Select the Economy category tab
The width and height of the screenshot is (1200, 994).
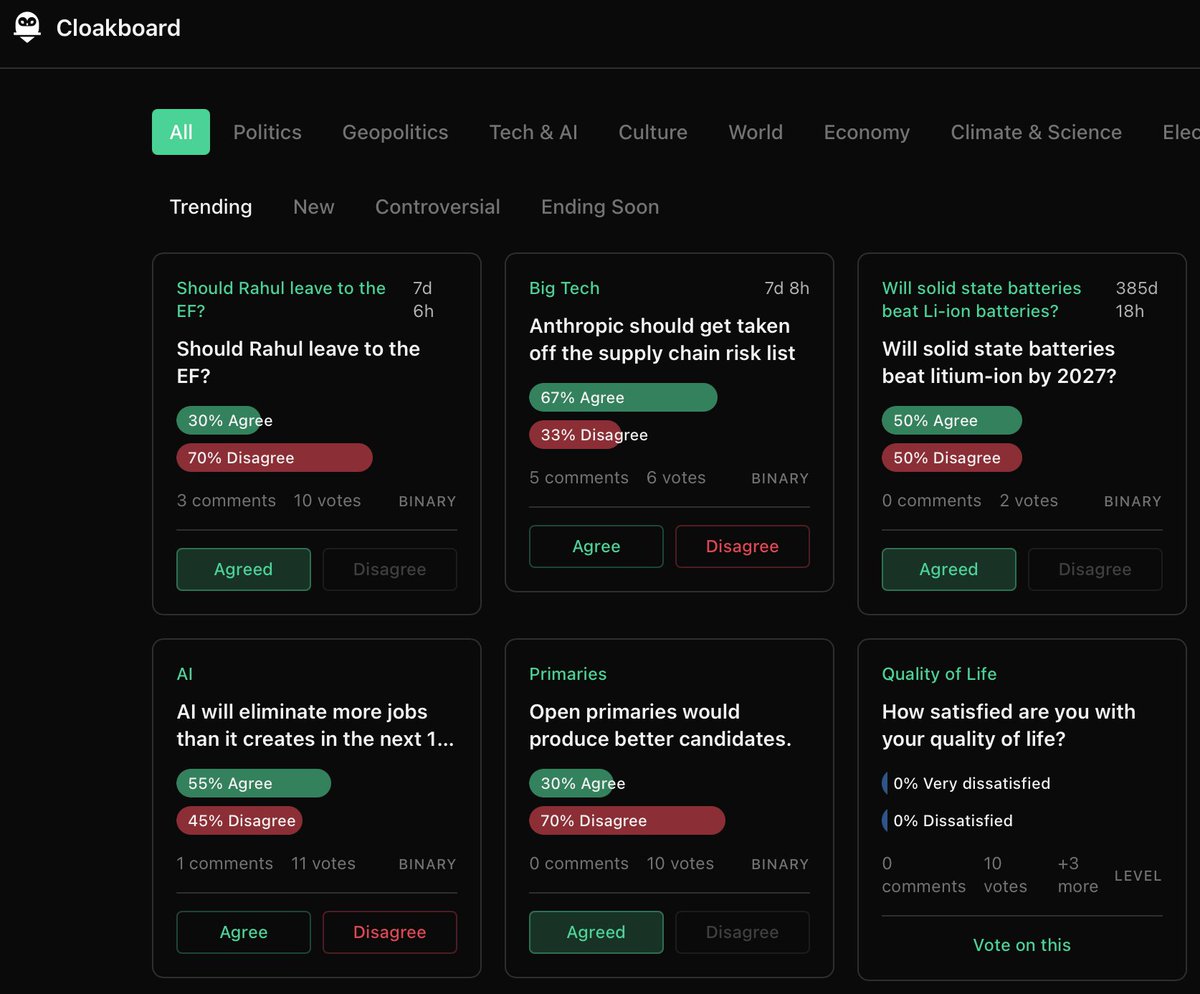(x=867, y=132)
